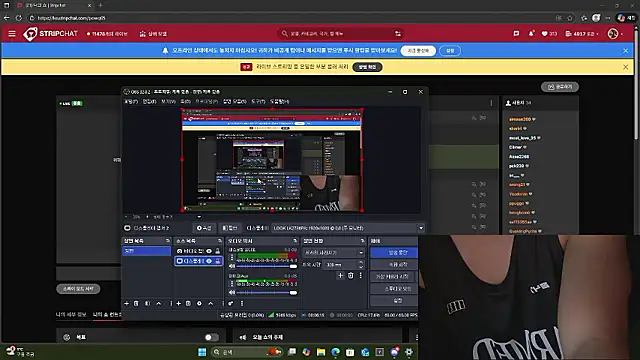Open the View menu in OBS
640x360 pixels.
pyautogui.click(x=168, y=101)
